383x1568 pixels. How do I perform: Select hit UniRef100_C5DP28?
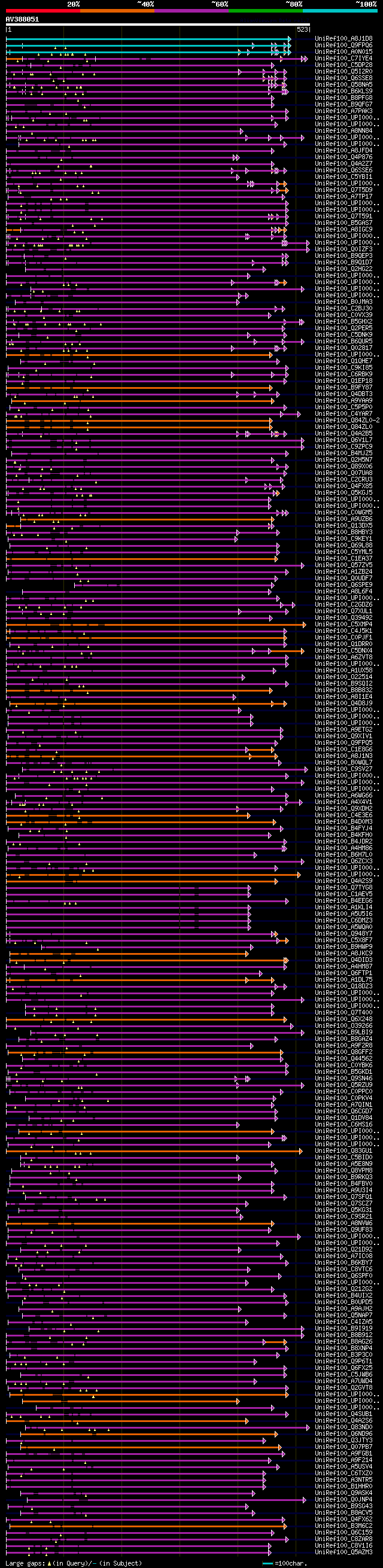[344, 65]
